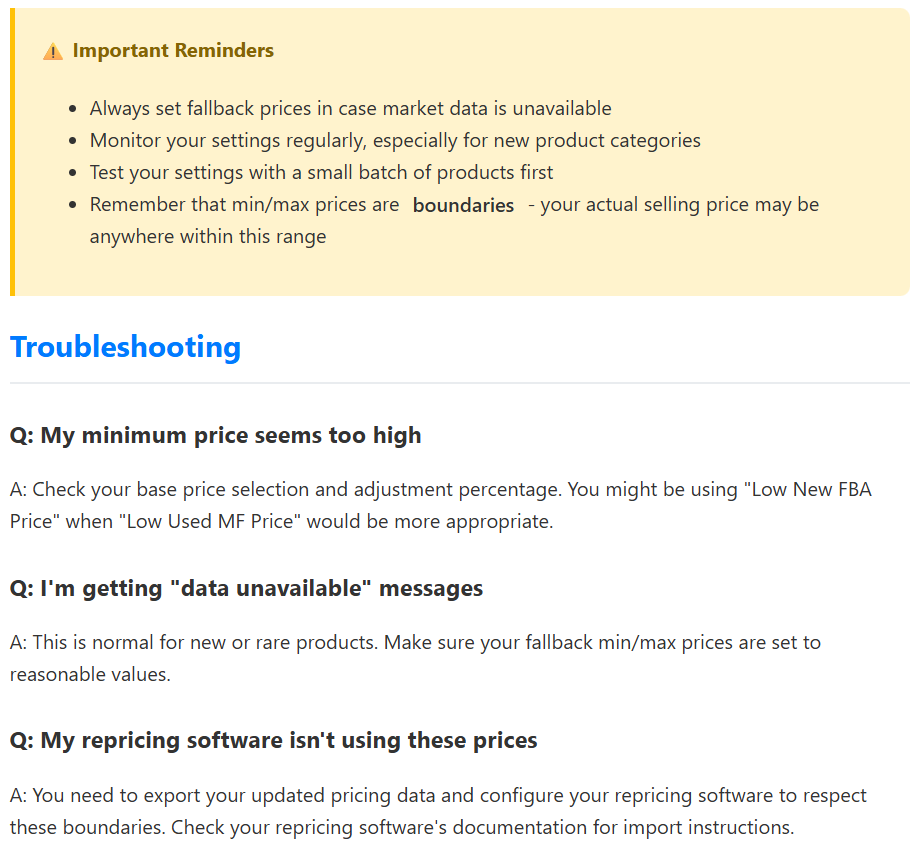Screen dimensions: 917x847
Task: Click answer about base price selection
Action: [x=440, y=505]
